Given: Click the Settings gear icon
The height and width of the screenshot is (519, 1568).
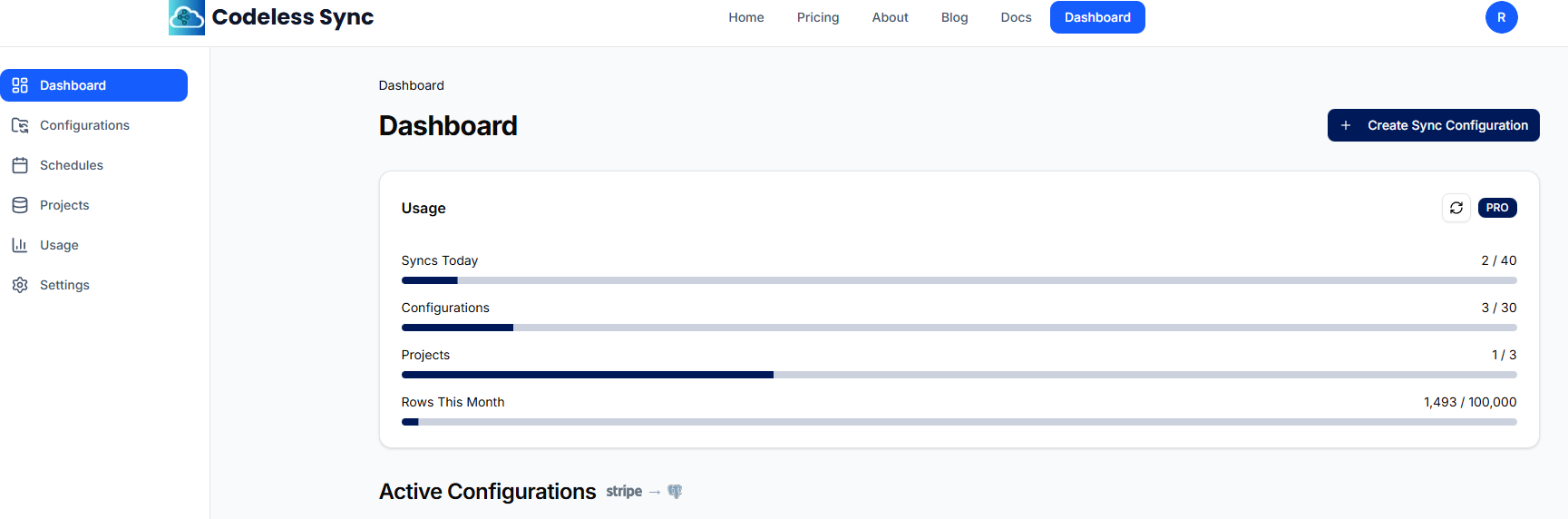Looking at the screenshot, I should [x=20, y=285].
